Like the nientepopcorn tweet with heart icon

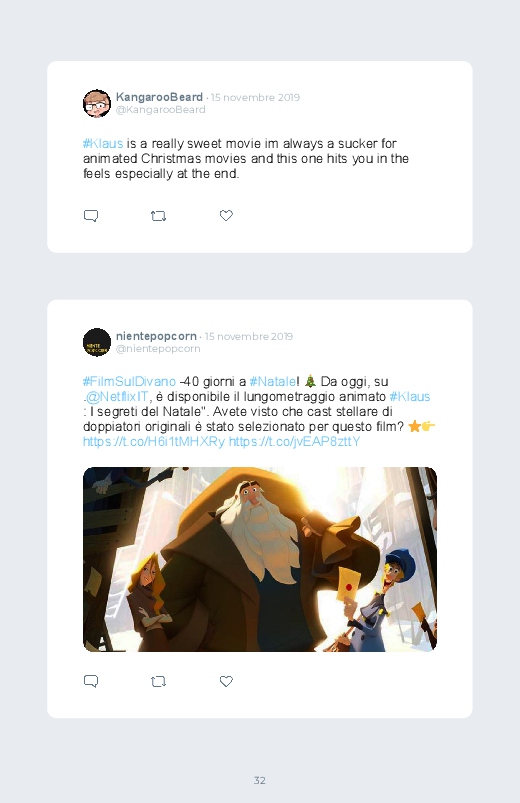click(226, 681)
